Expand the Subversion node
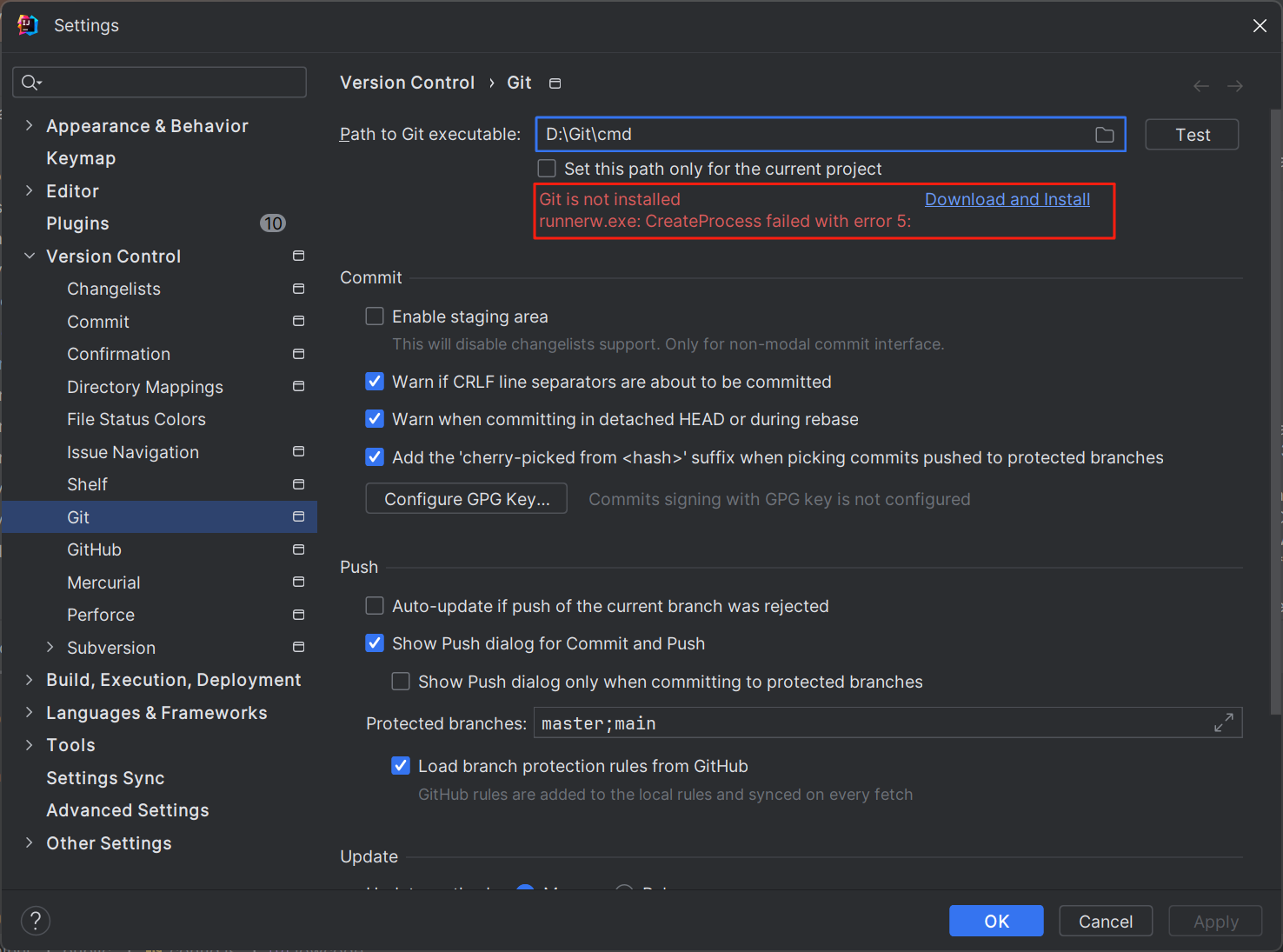The image size is (1283, 952). pyautogui.click(x=50, y=647)
